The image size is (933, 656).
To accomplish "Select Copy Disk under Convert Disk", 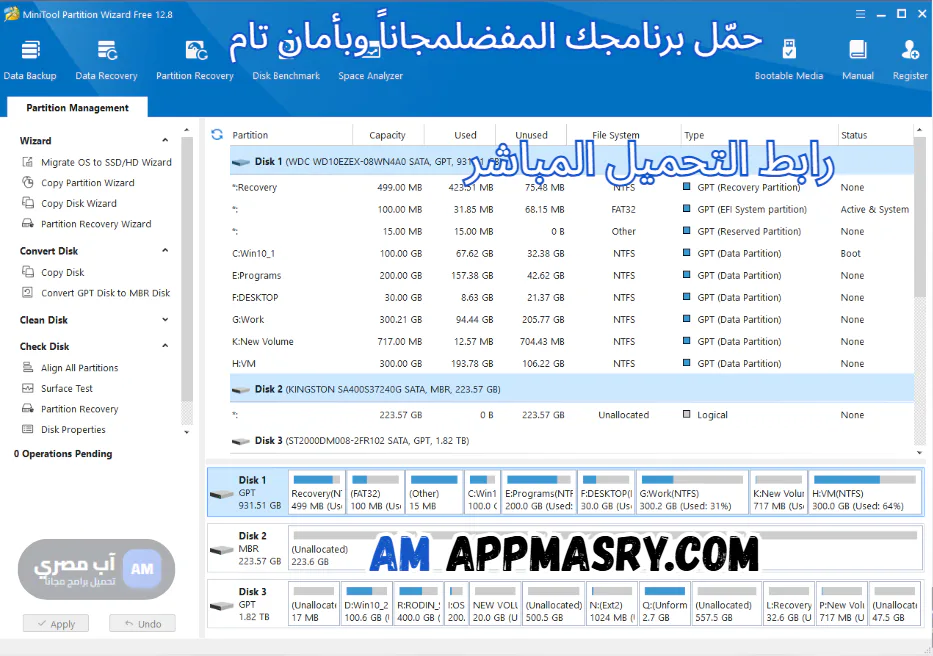I will [54, 272].
